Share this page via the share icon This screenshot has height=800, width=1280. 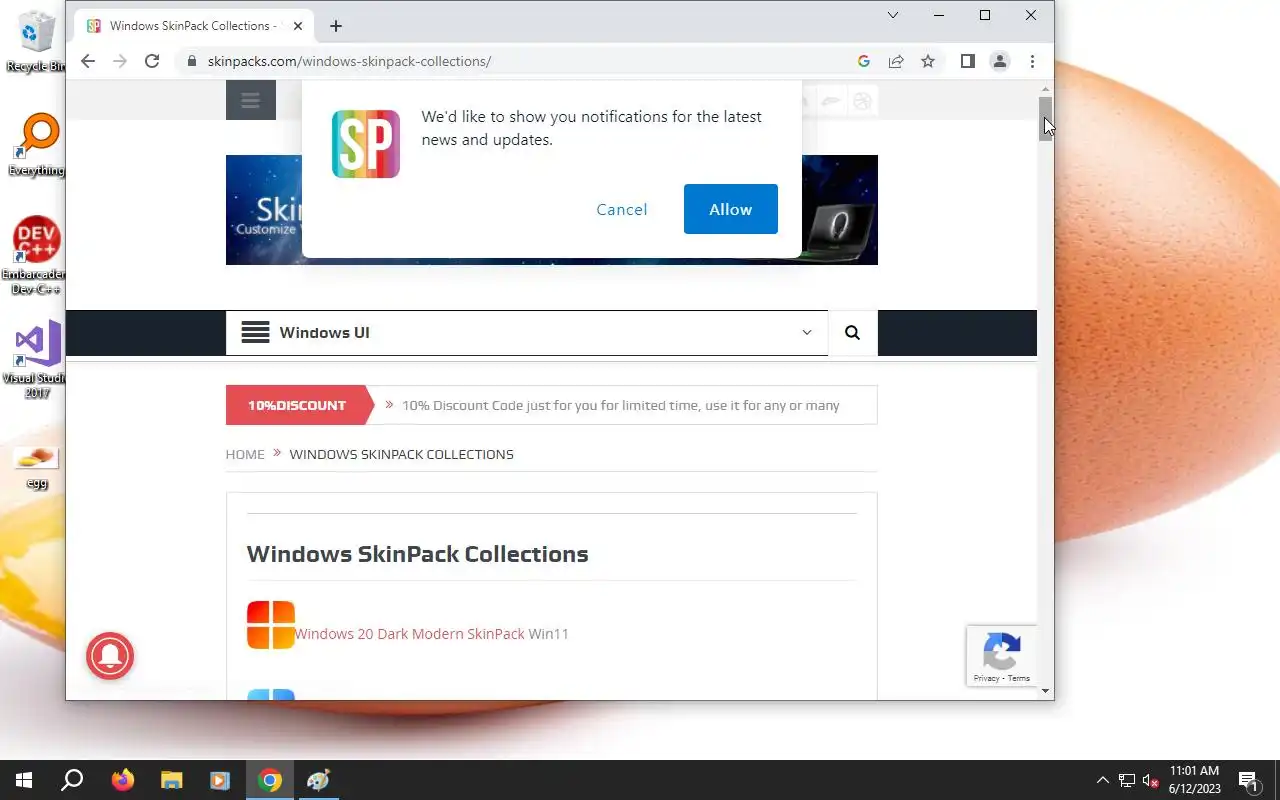896,61
